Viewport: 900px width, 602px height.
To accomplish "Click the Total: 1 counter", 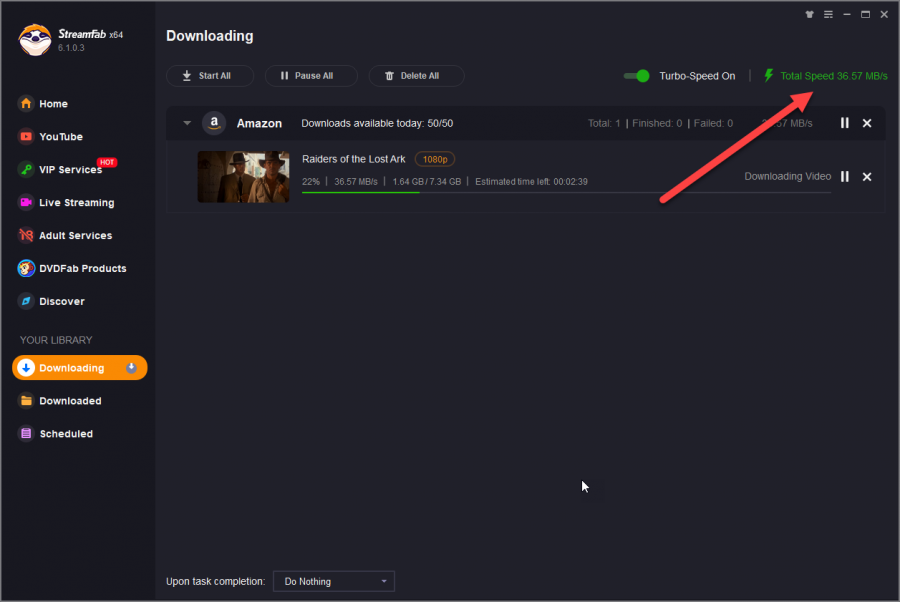I will 604,123.
